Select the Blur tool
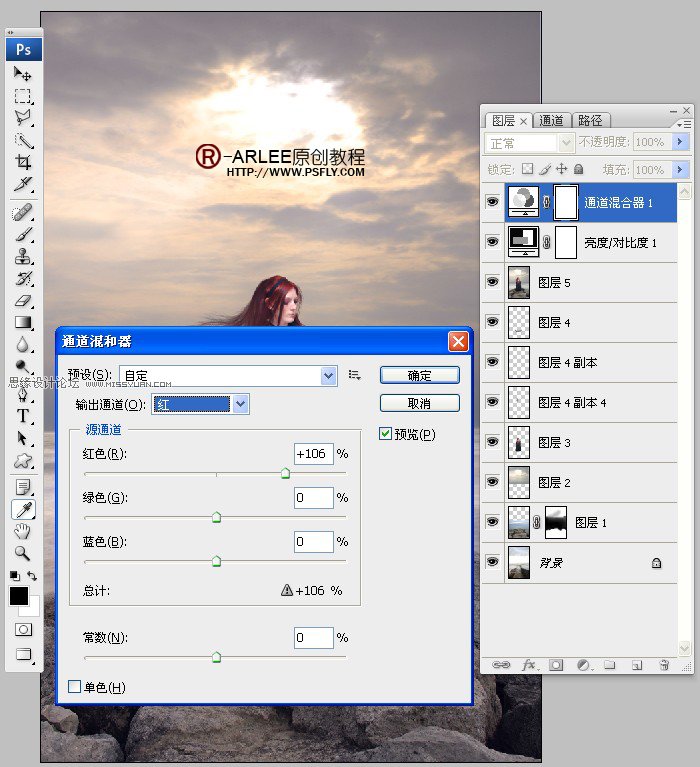The height and width of the screenshot is (767, 700). tap(22, 344)
